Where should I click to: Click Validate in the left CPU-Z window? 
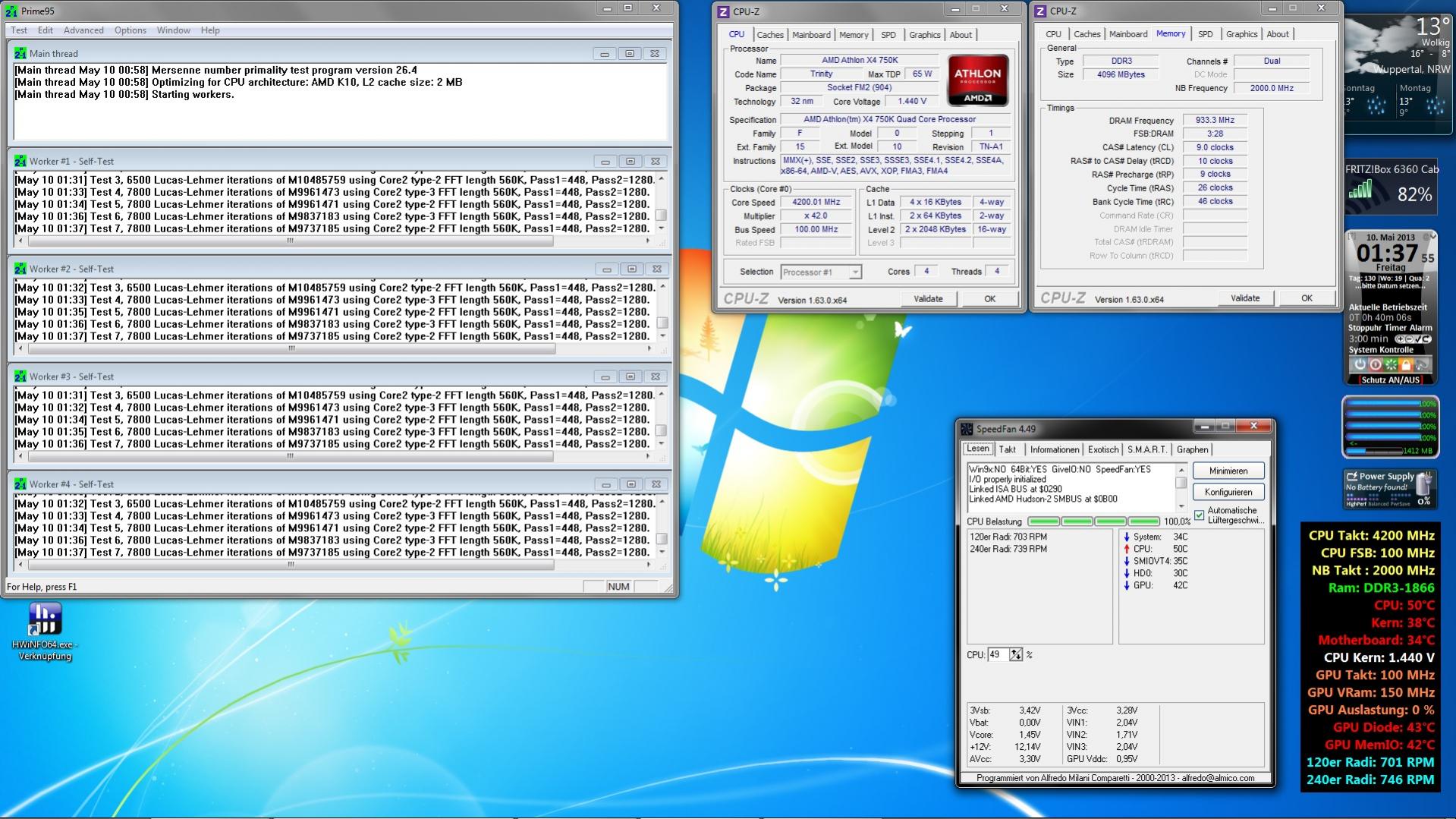click(x=928, y=299)
